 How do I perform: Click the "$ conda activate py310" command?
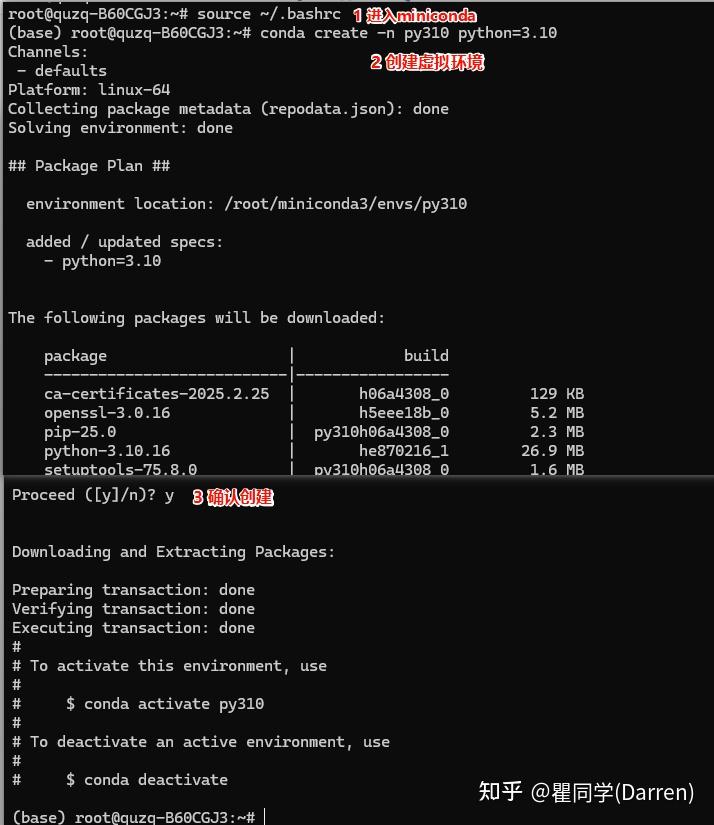tap(165, 704)
